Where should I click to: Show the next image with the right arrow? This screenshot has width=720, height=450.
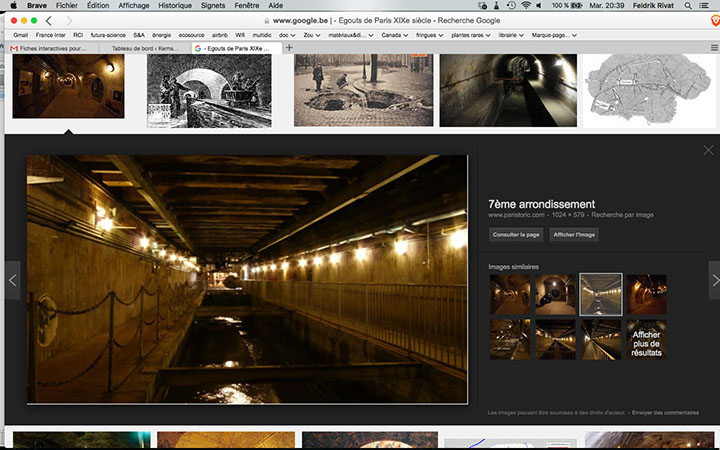(x=713, y=280)
